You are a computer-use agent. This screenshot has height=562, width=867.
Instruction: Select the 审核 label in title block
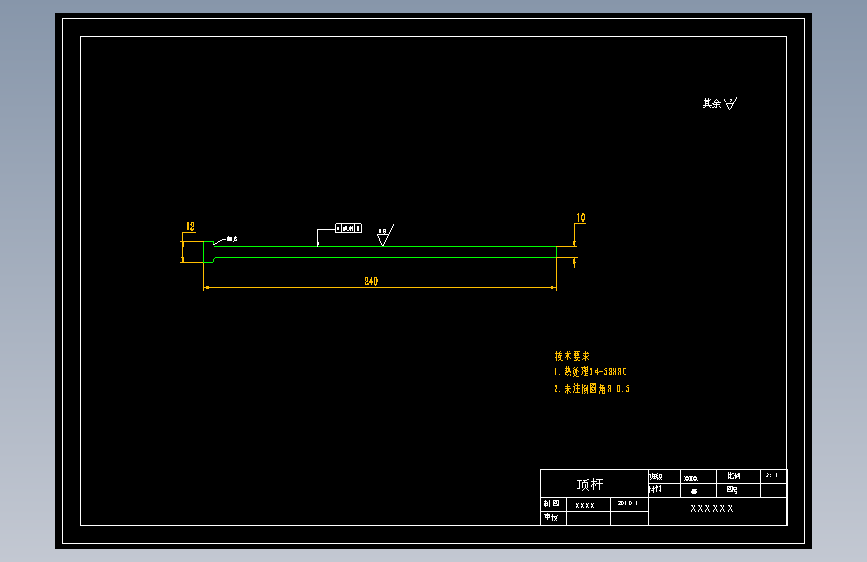pyautogui.click(x=551, y=517)
